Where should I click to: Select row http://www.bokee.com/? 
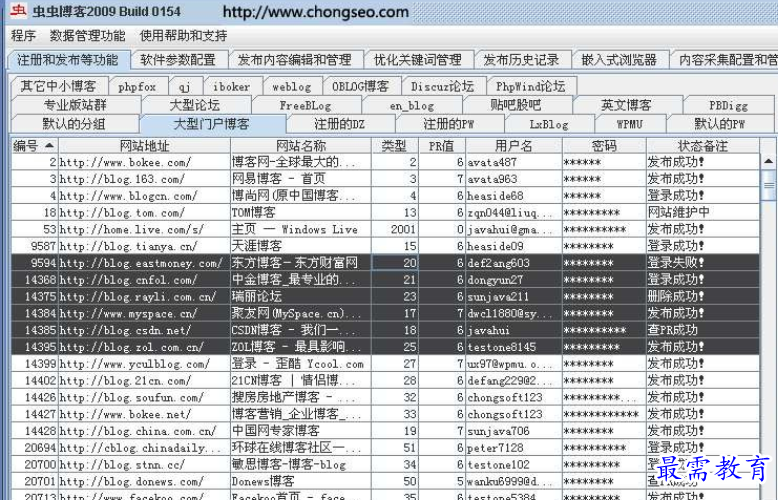pos(385,162)
